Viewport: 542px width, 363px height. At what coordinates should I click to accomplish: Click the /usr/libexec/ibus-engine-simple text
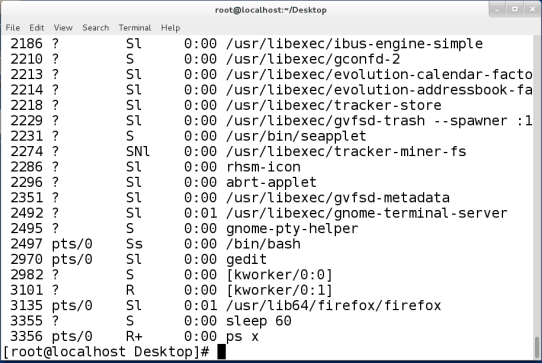(354, 44)
